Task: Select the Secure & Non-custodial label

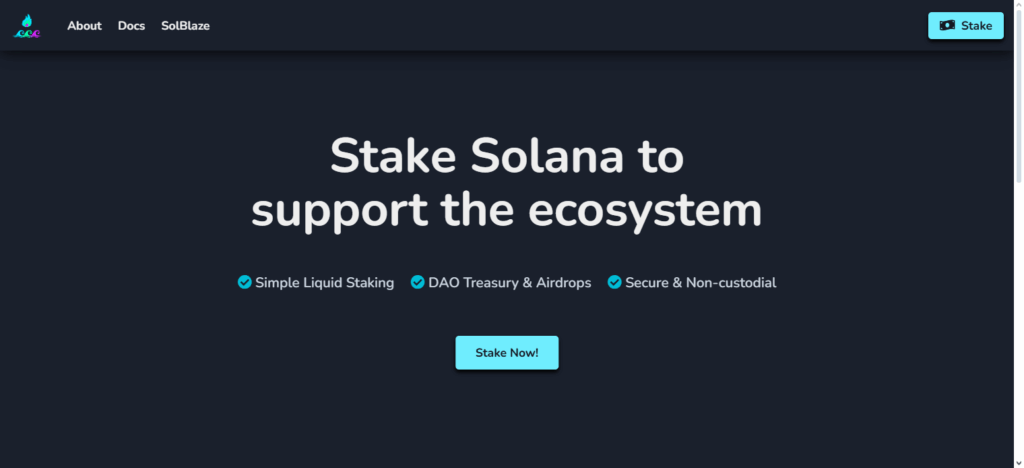Action: [700, 283]
